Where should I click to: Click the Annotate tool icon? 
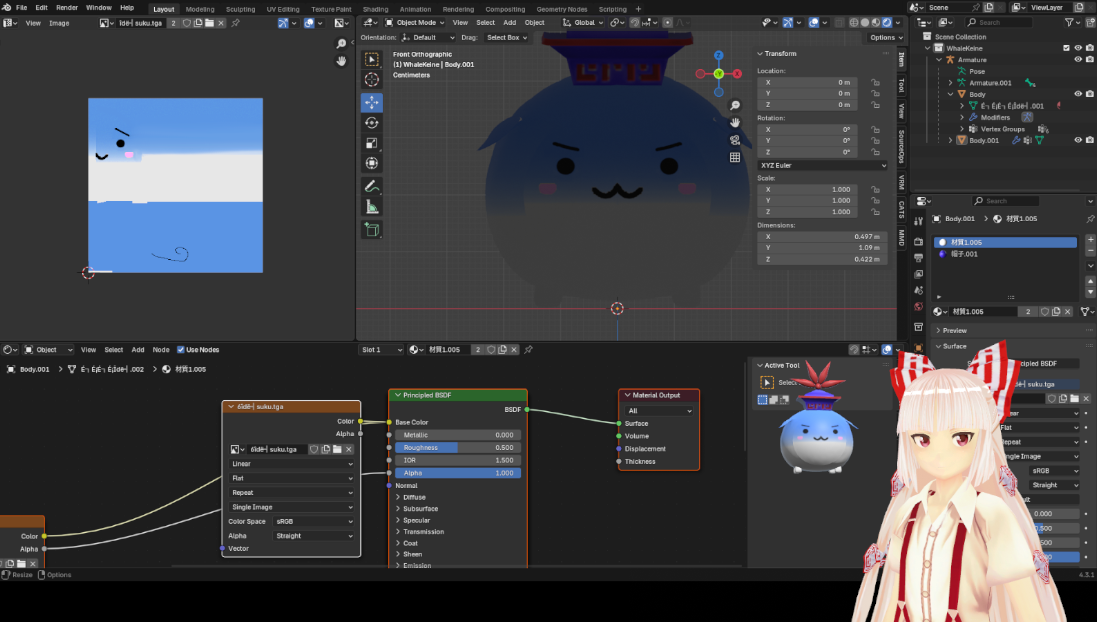(x=372, y=186)
